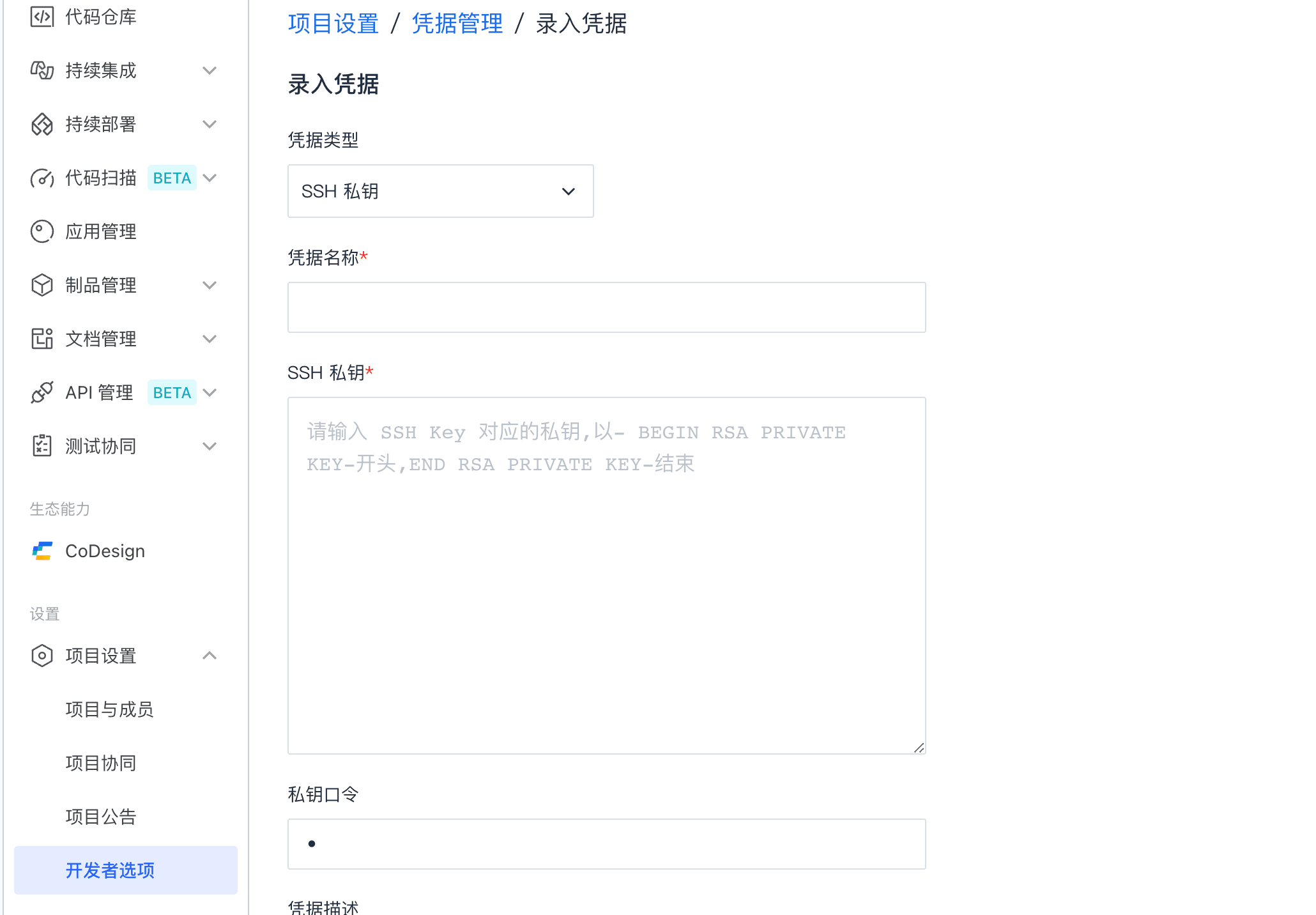Click the 私钥口令 password field

[x=606, y=844]
